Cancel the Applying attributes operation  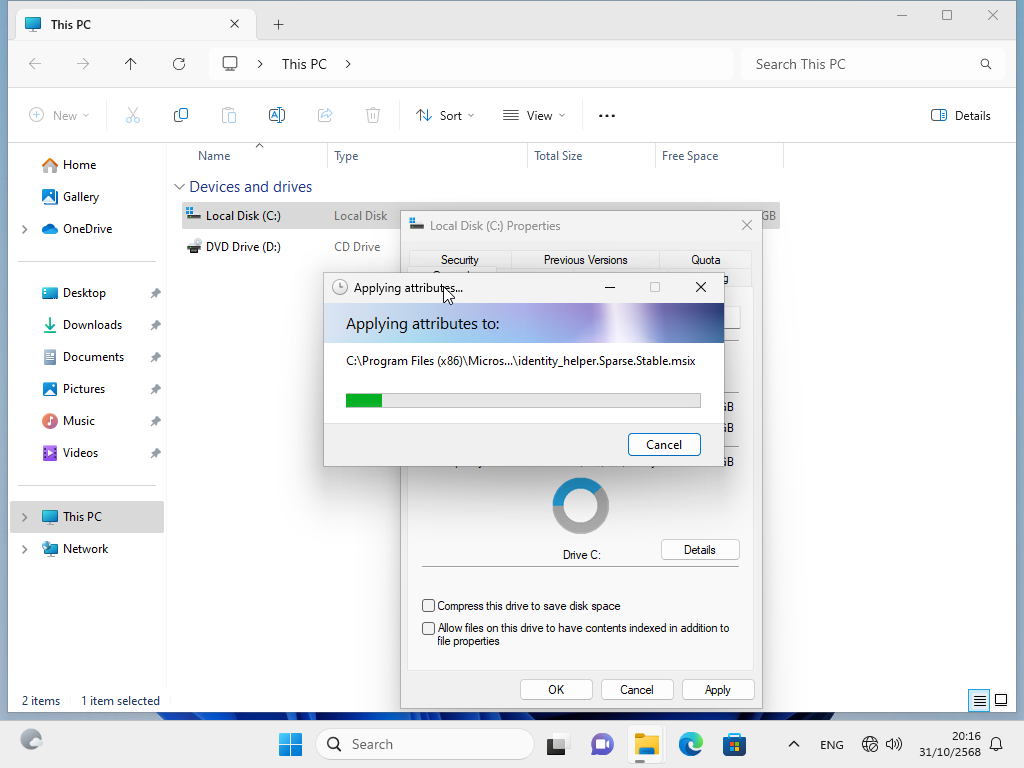point(664,445)
